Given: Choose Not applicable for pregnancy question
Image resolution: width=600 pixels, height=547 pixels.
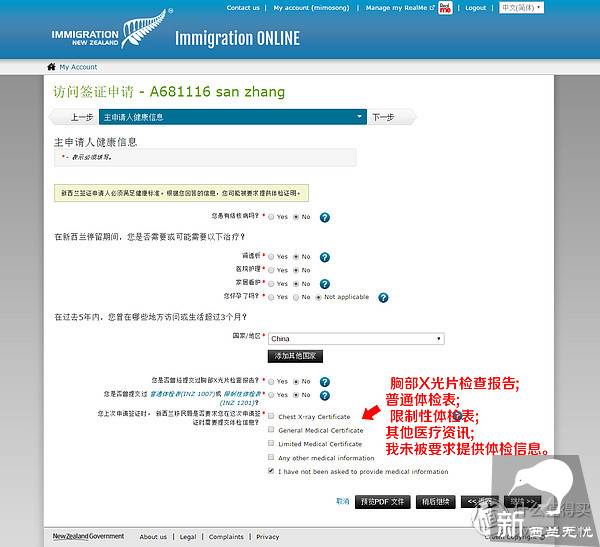Looking at the screenshot, I should [x=318, y=297].
